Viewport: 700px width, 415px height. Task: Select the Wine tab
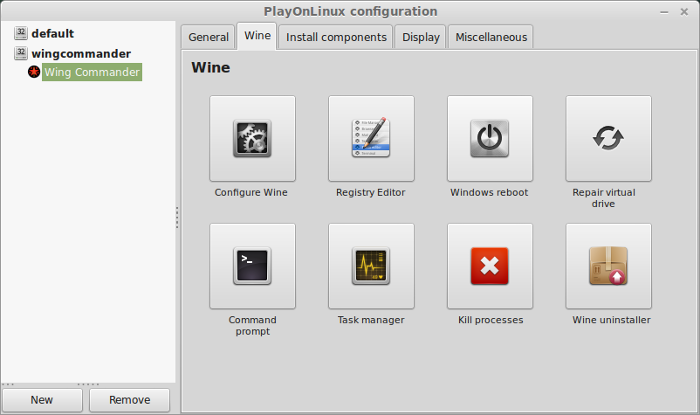point(257,36)
